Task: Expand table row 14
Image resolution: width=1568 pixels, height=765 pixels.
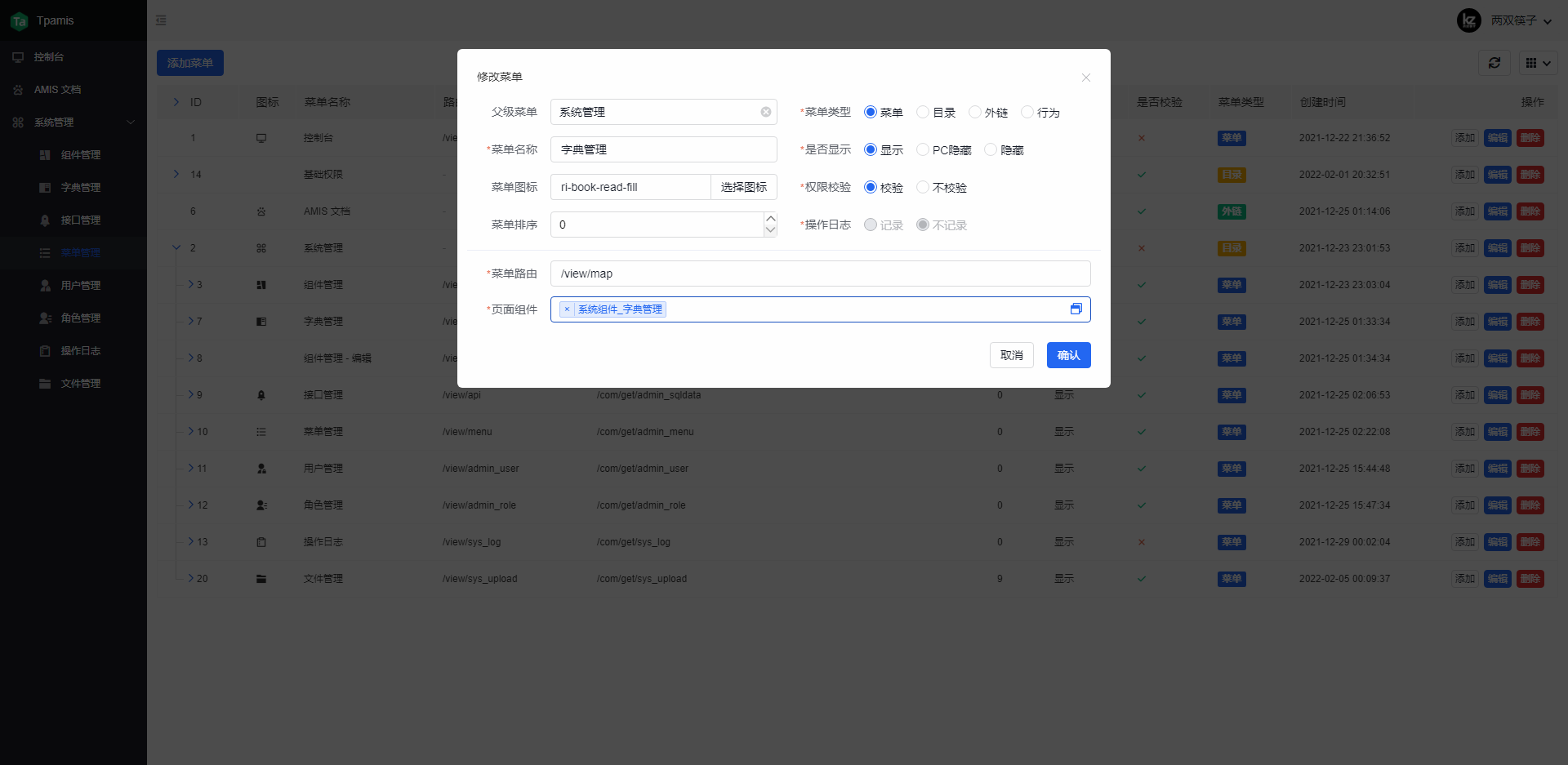Action: pyautogui.click(x=176, y=174)
